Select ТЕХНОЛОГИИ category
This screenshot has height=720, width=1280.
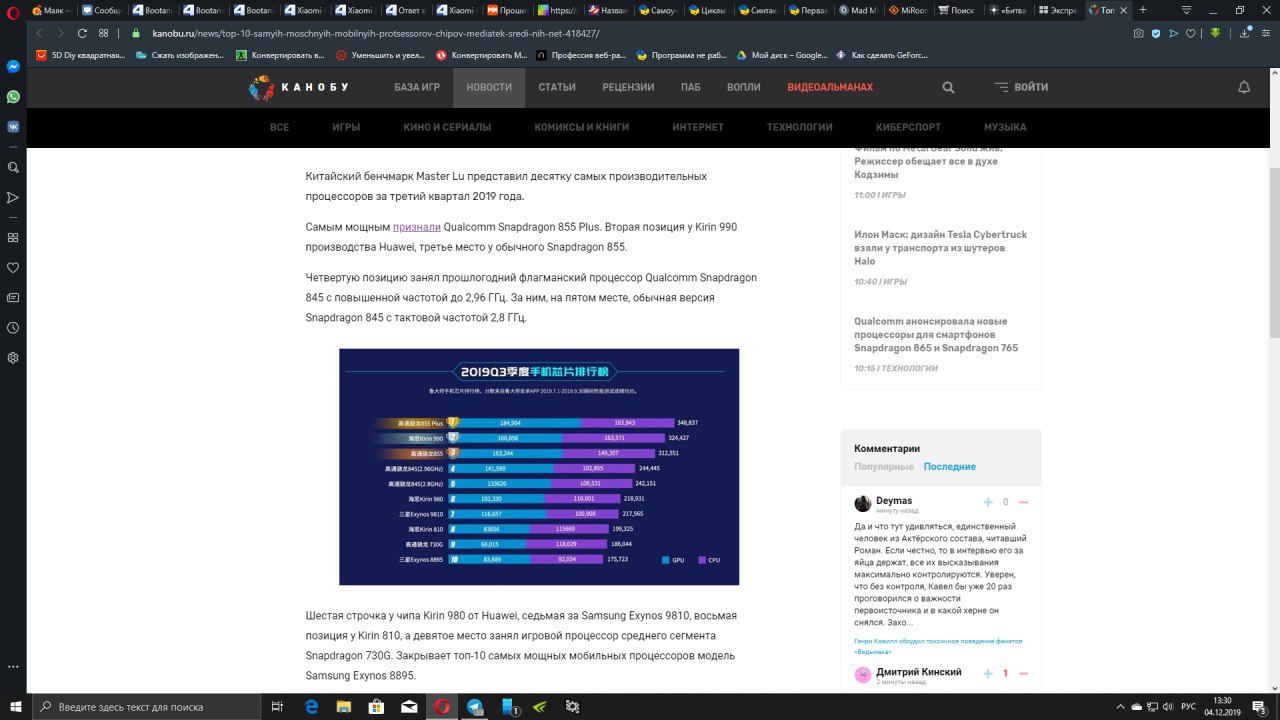[x=800, y=127]
